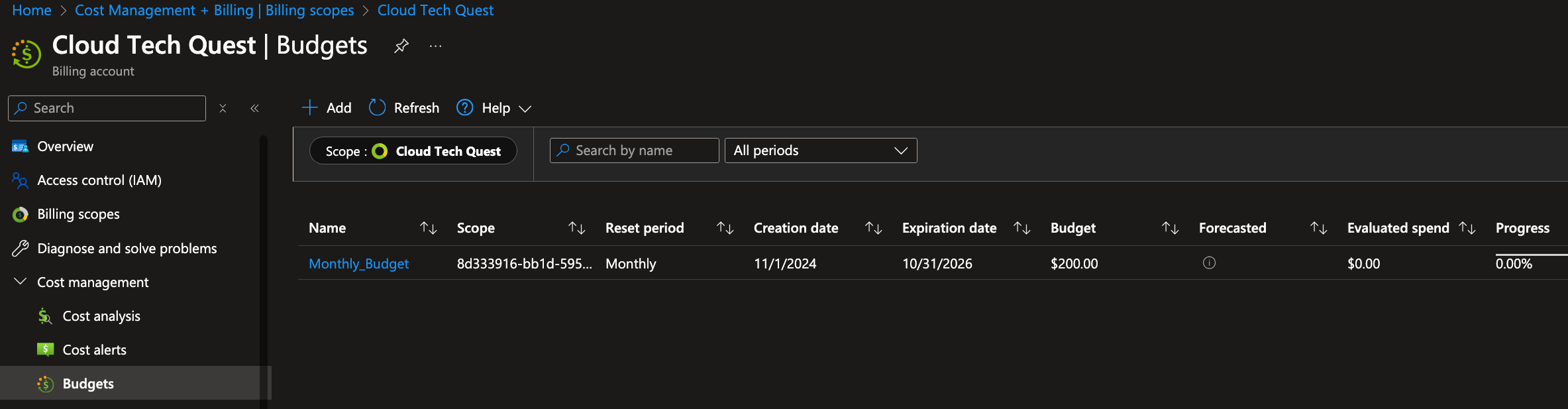This screenshot has width=1568, height=409.
Task: Go to Billing scopes menu item
Action: (79, 214)
